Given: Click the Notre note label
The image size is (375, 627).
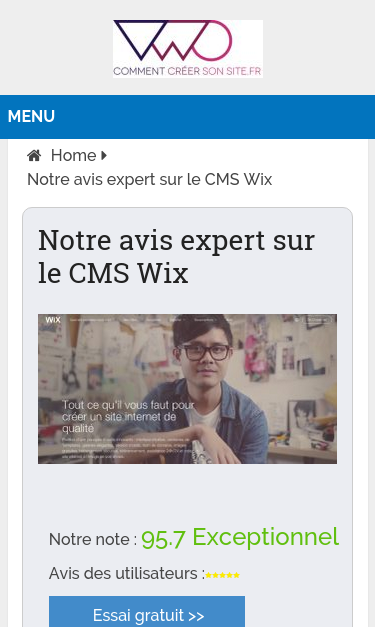Looking at the screenshot, I should (x=93, y=539).
